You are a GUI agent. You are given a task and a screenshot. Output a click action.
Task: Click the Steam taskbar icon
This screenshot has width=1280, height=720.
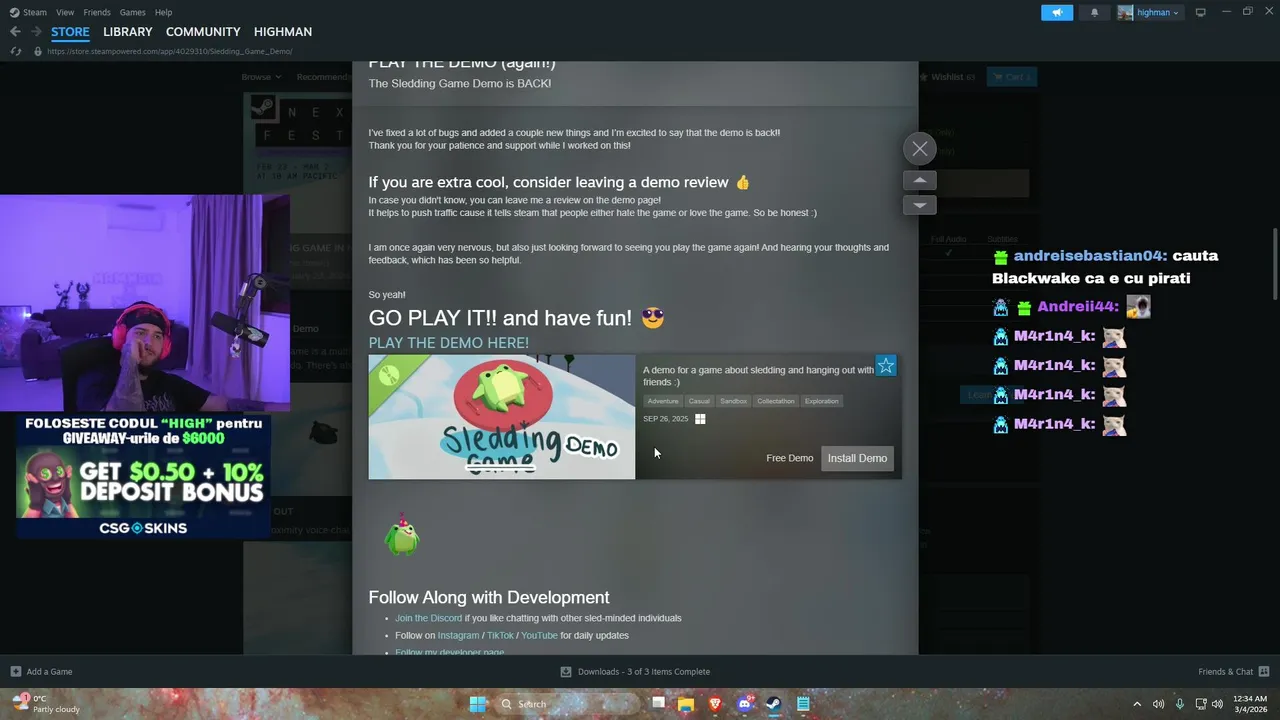pyautogui.click(x=773, y=704)
